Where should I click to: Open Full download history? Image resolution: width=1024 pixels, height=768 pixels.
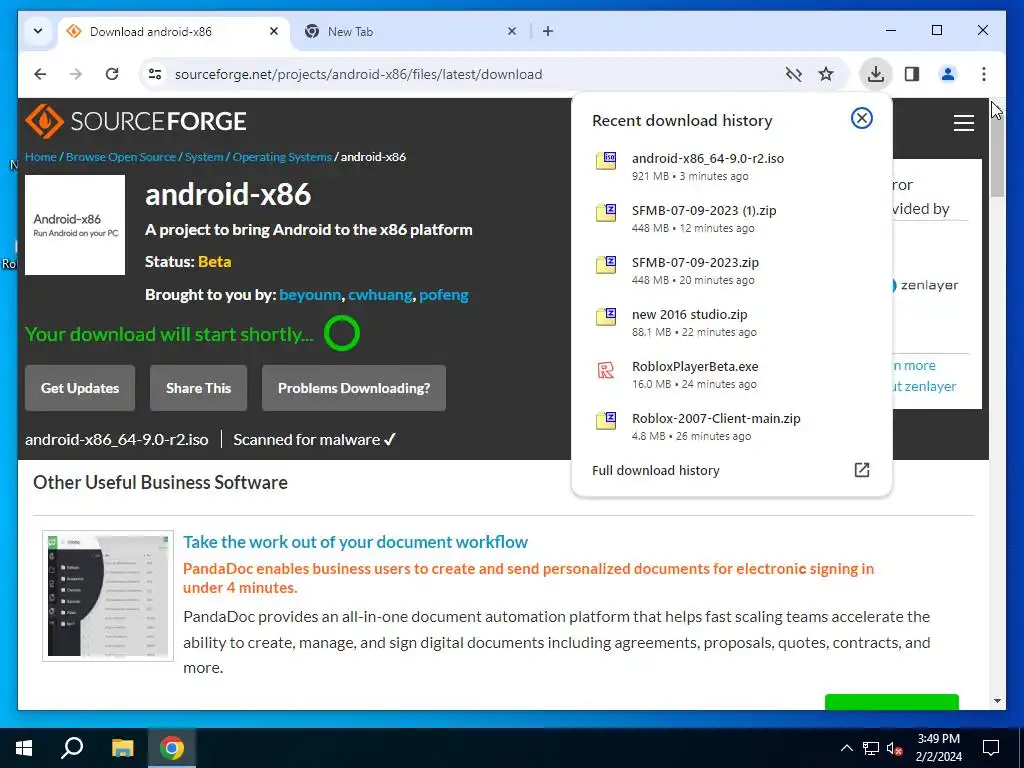click(x=731, y=470)
